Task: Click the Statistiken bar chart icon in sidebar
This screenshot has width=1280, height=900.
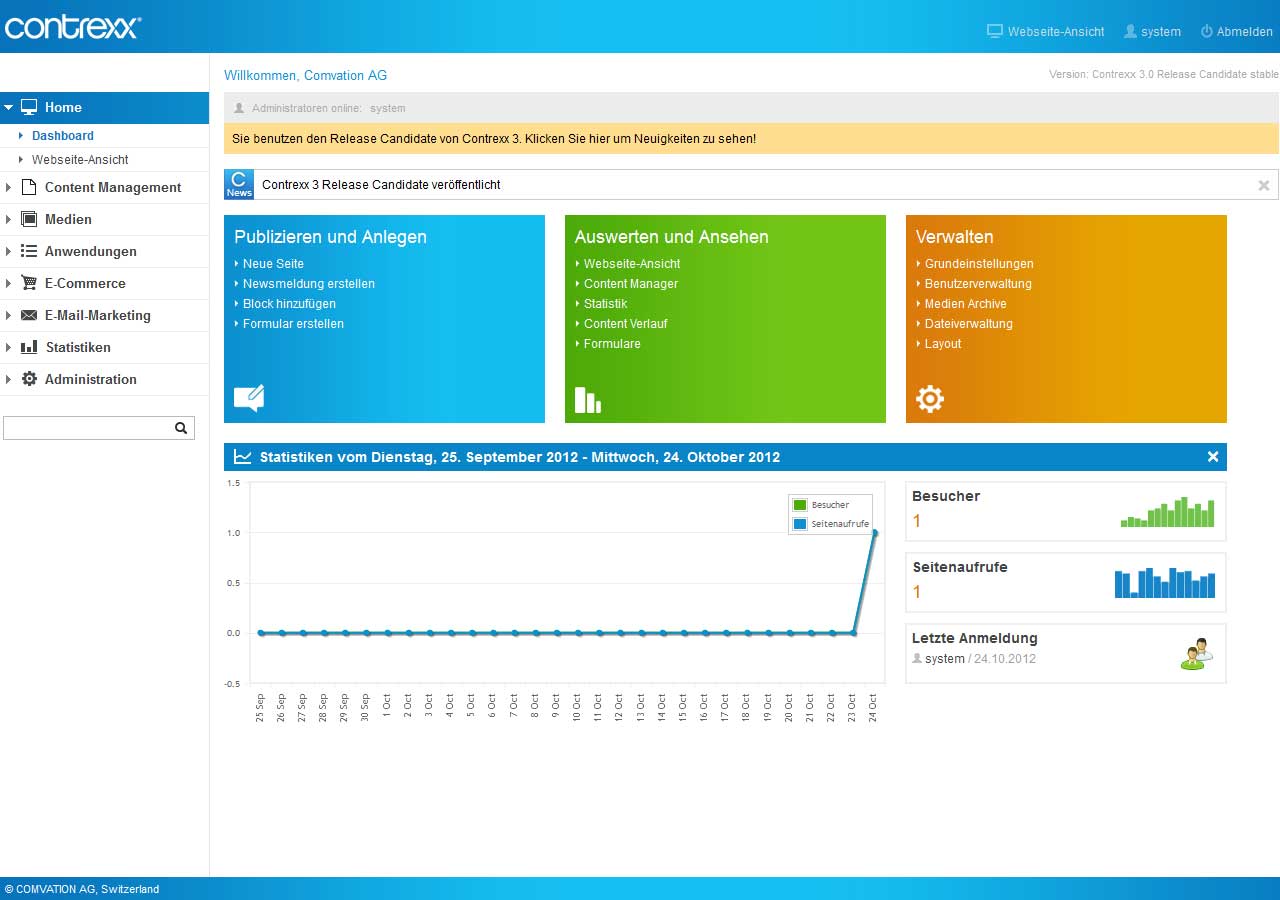Action: (29, 347)
